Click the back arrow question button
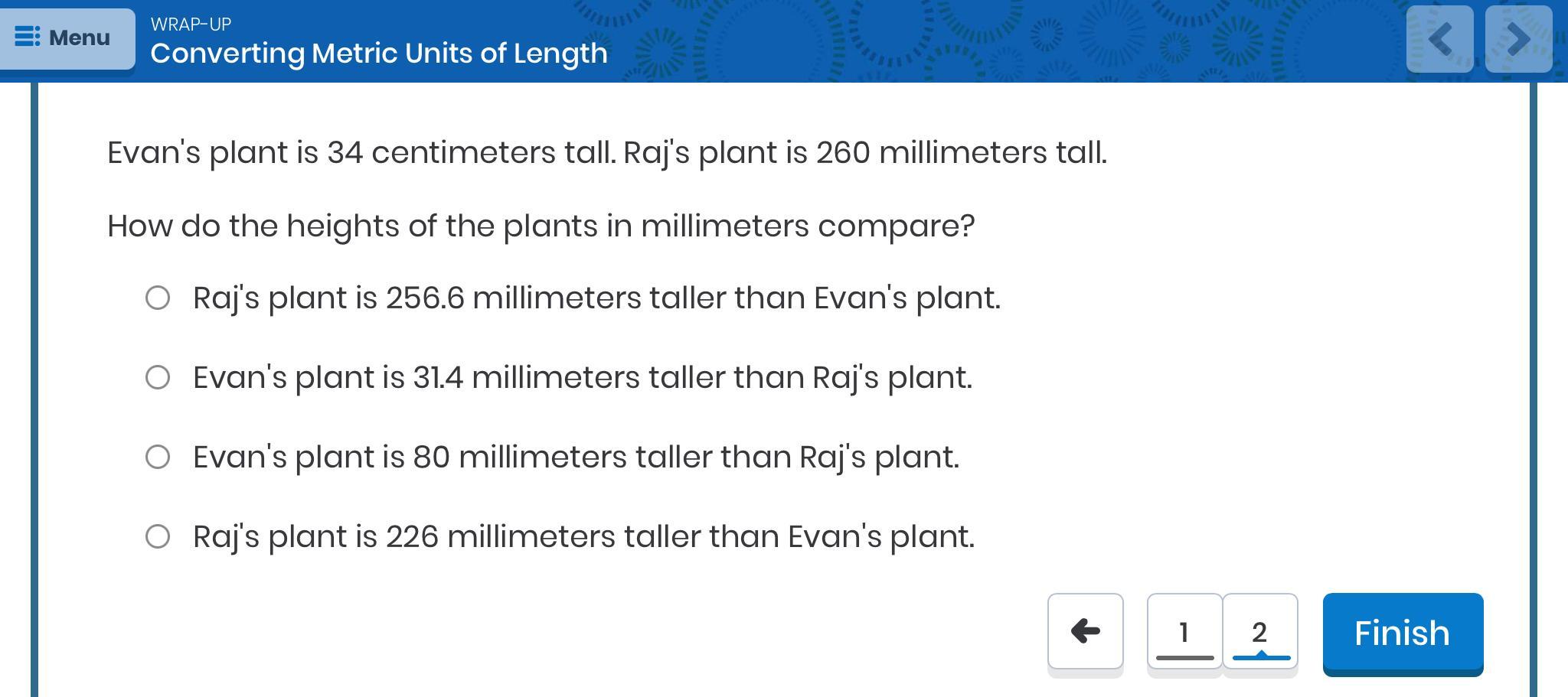 pos(1085,632)
